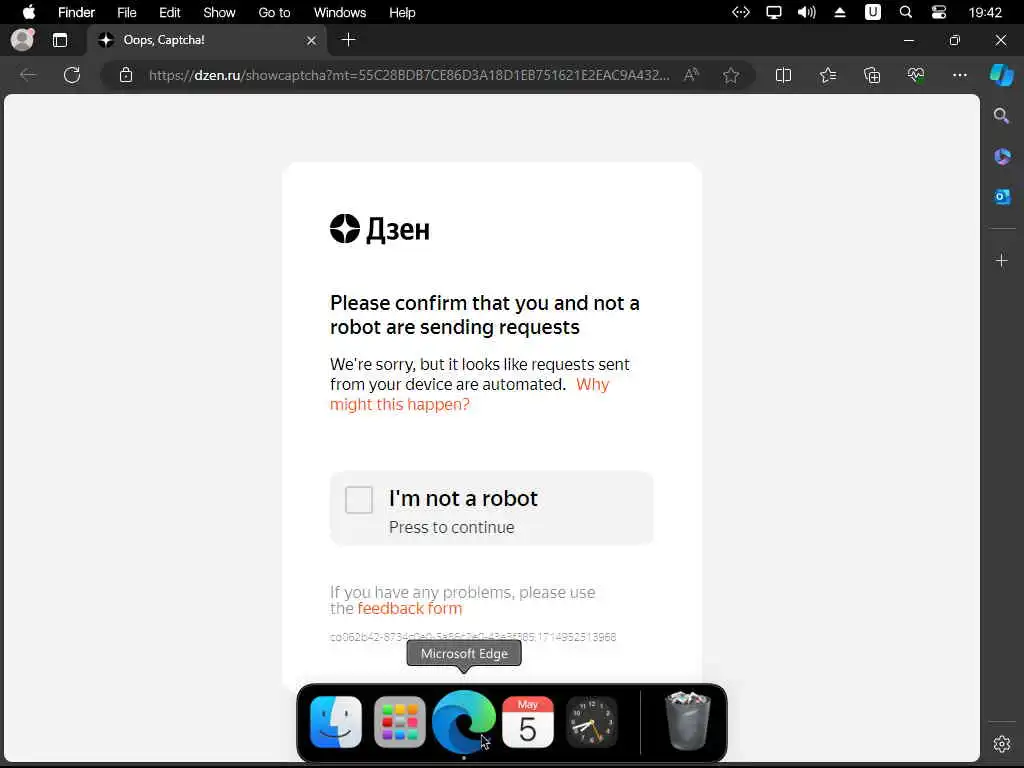Image resolution: width=1024 pixels, height=768 pixels.
Task: Open Control Center in menu bar
Action: tap(938, 12)
